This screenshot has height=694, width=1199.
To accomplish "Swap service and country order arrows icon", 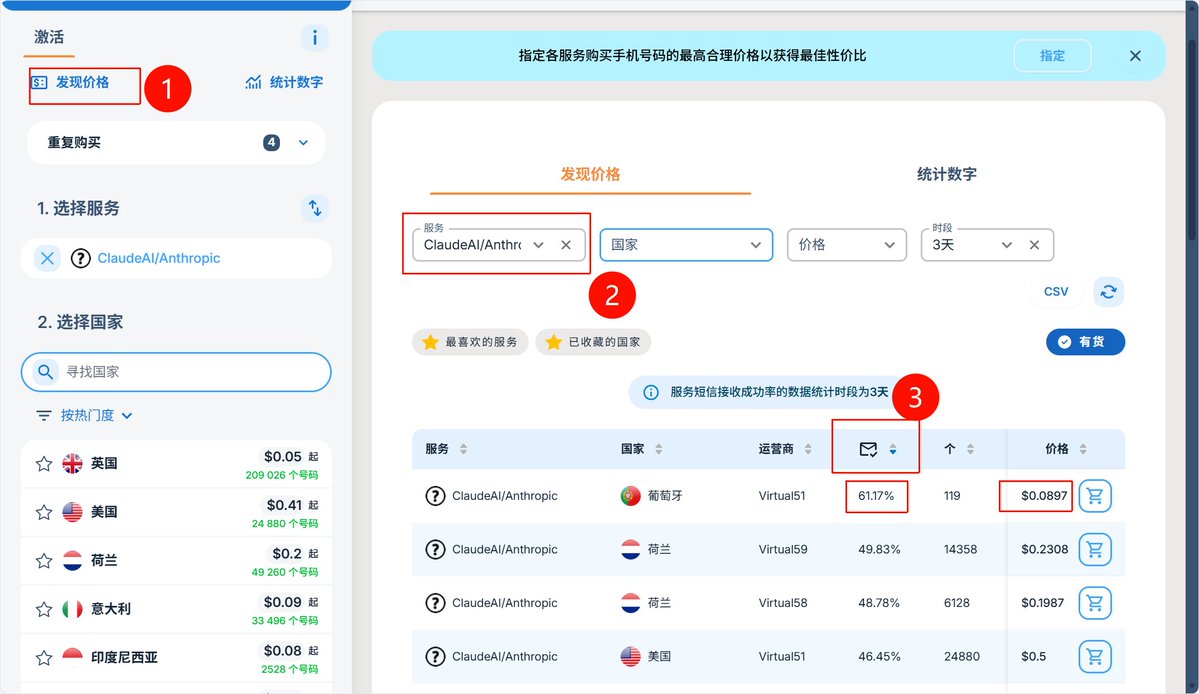I will [x=314, y=208].
